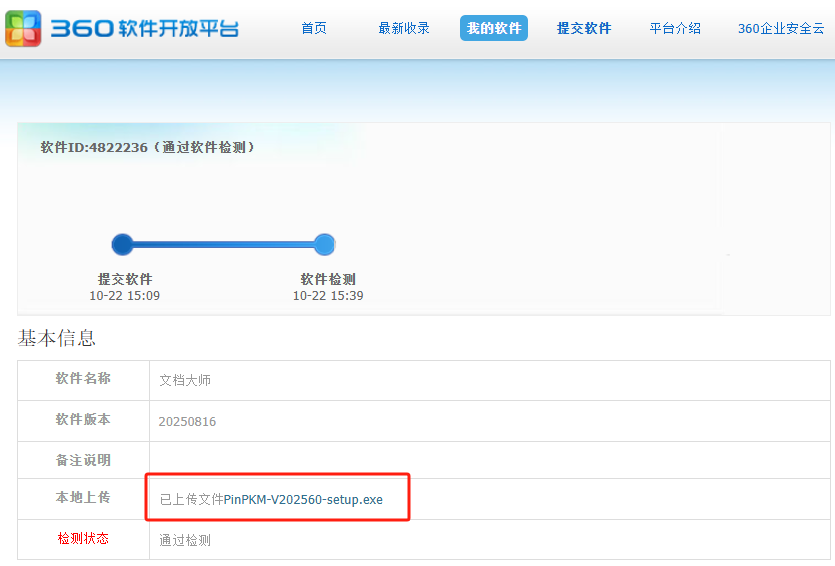Click the 360 colorful logo icon
The image size is (835, 566).
pos(24,28)
